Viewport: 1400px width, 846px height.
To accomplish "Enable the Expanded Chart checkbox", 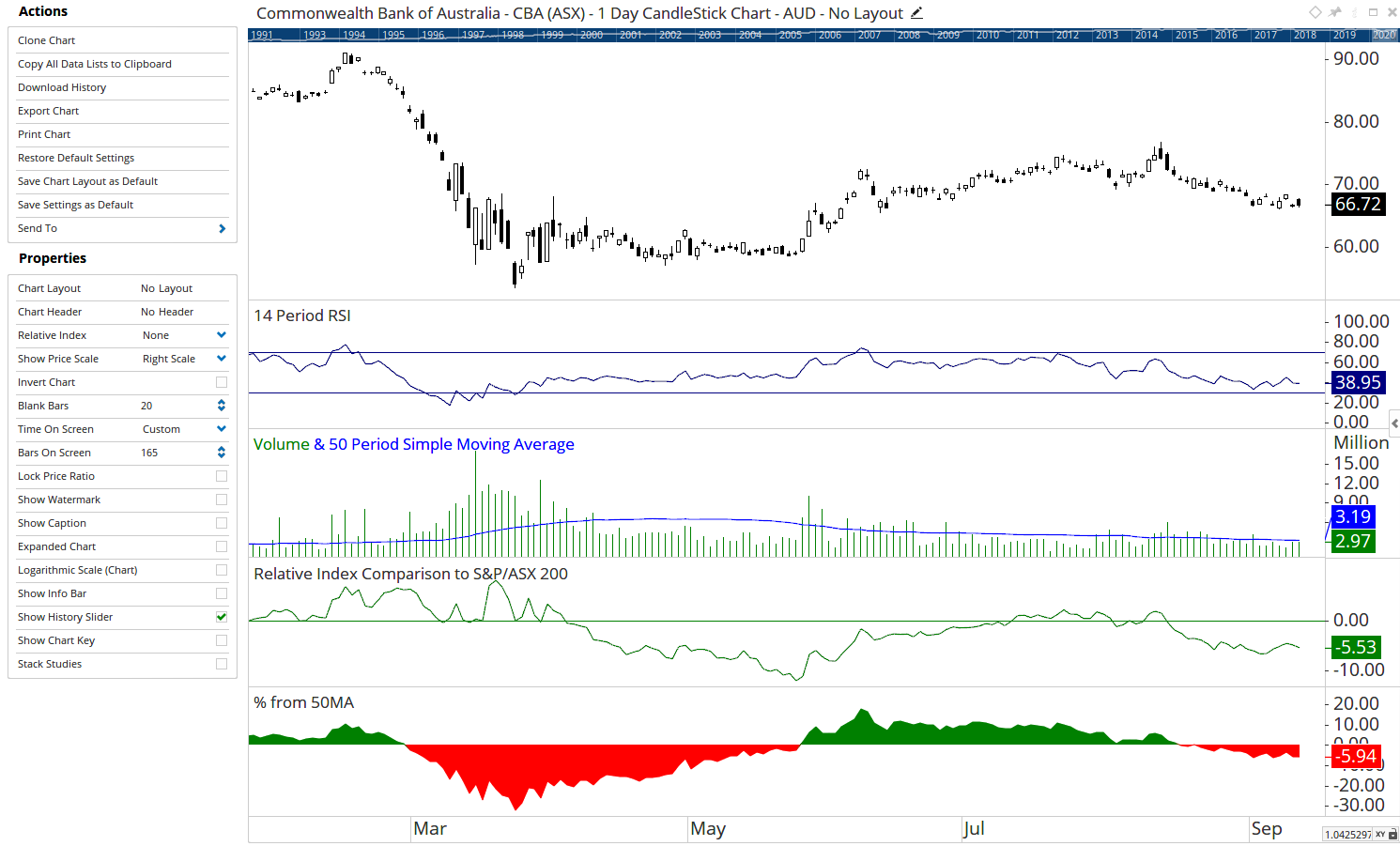I will pos(222,546).
